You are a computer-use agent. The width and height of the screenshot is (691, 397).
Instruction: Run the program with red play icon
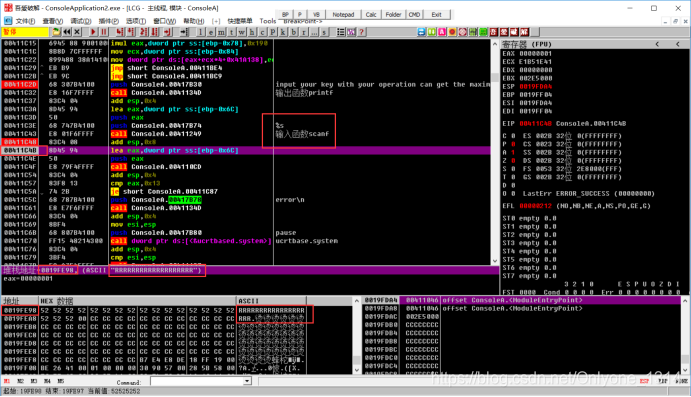point(93,32)
